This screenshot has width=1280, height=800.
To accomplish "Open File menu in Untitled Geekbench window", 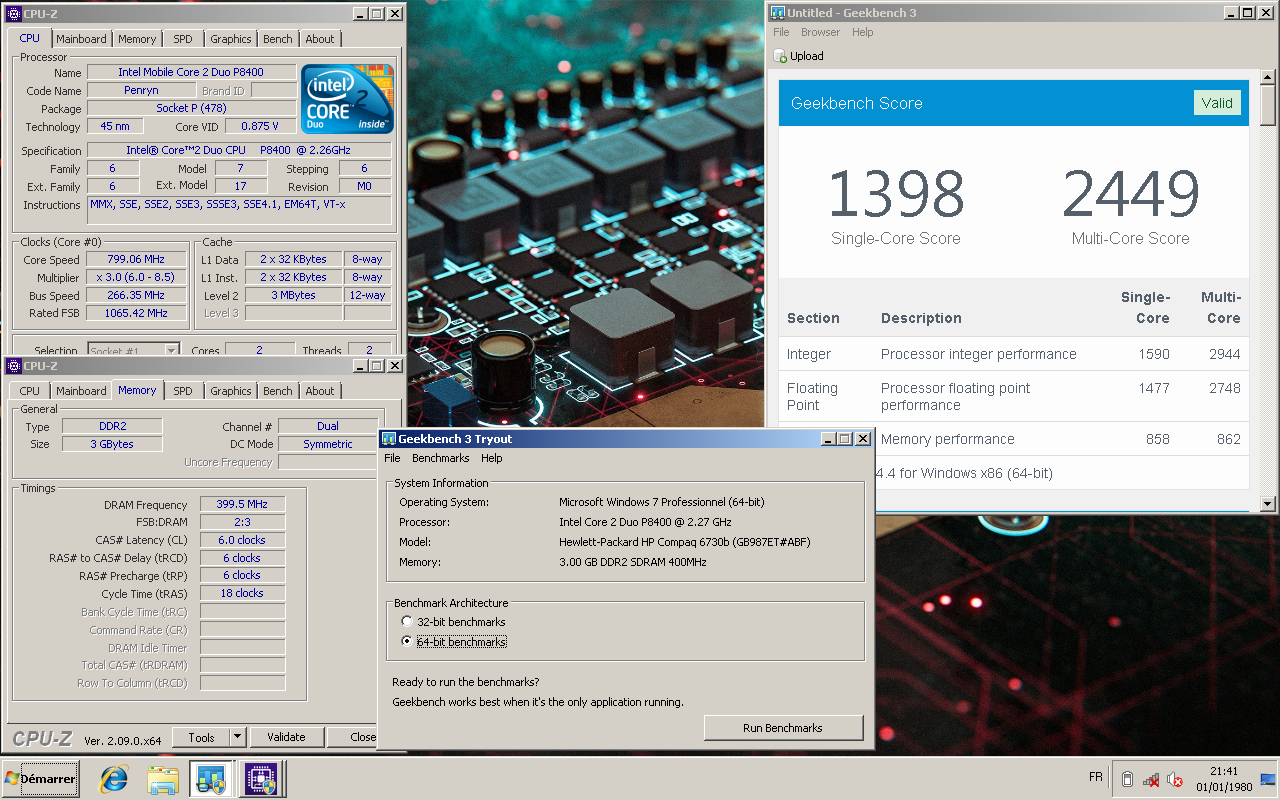I will [x=781, y=32].
